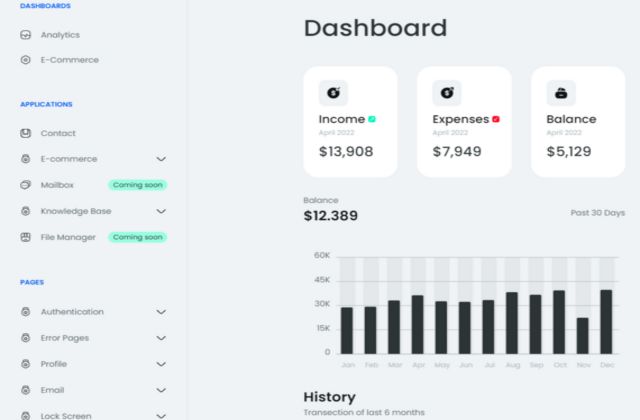Click the Balance card wallet icon
Viewport: 640px width, 420px height.
pos(560,93)
